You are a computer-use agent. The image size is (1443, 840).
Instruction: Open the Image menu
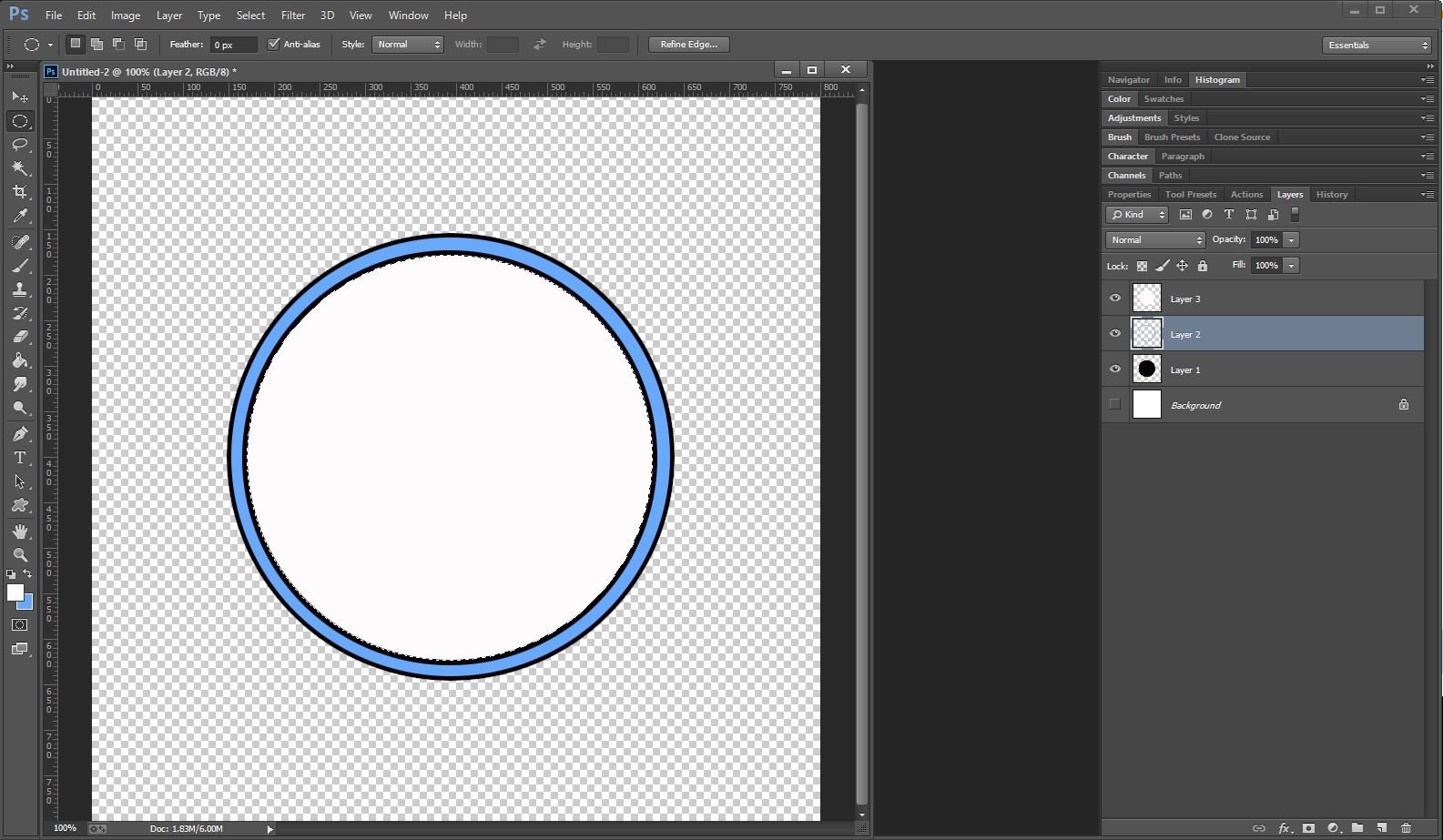[126, 15]
